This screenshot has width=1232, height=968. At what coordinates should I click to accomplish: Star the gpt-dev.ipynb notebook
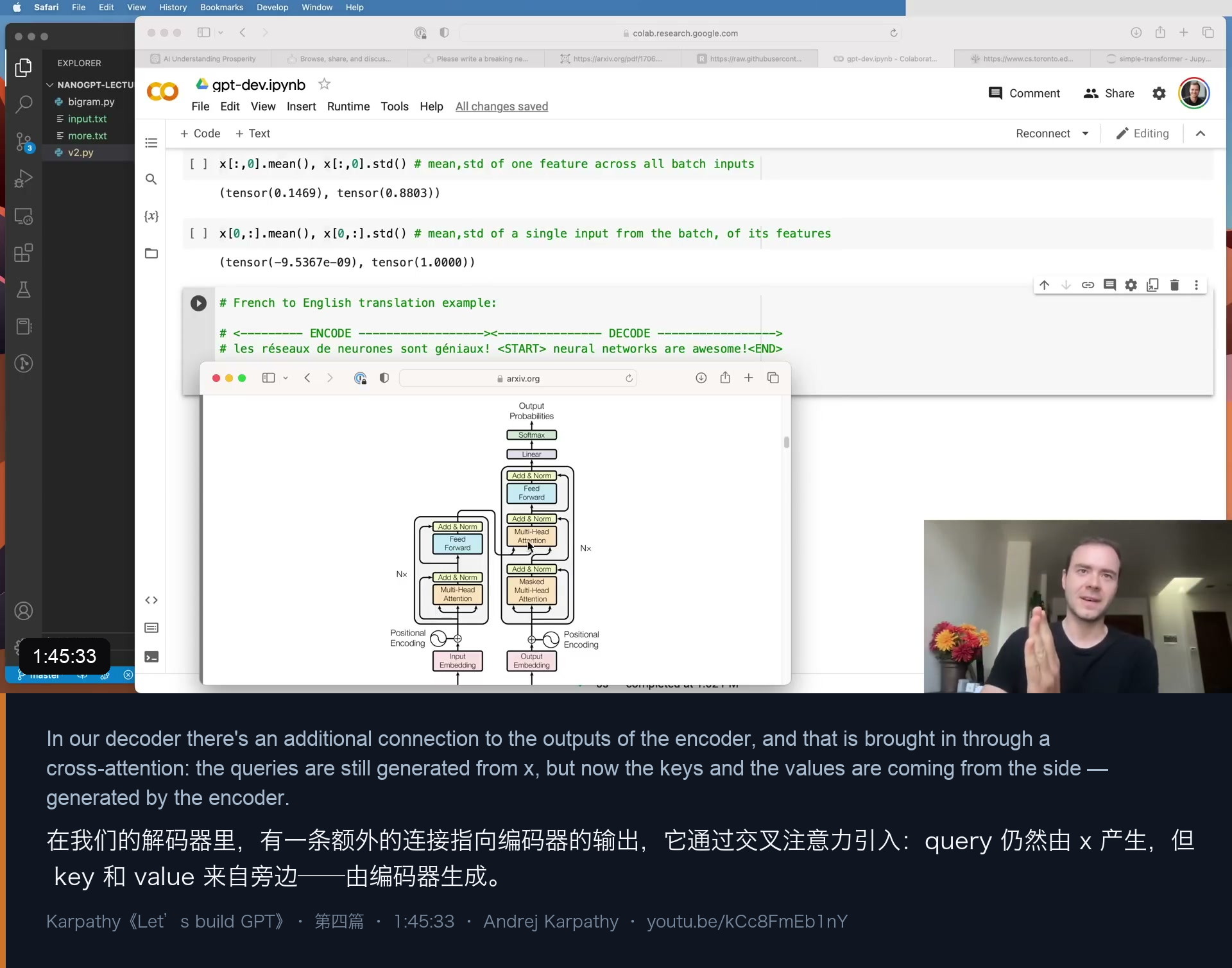click(x=325, y=84)
